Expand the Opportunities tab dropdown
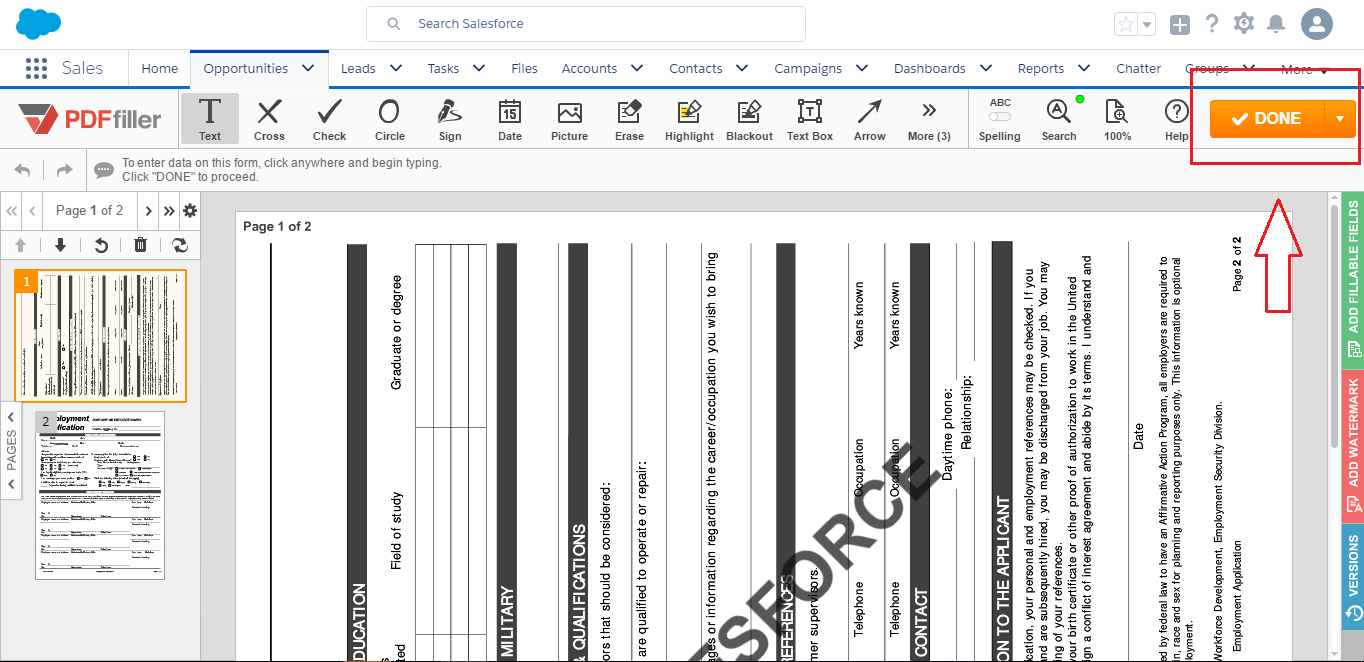The height and width of the screenshot is (662, 1364). [308, 68]
